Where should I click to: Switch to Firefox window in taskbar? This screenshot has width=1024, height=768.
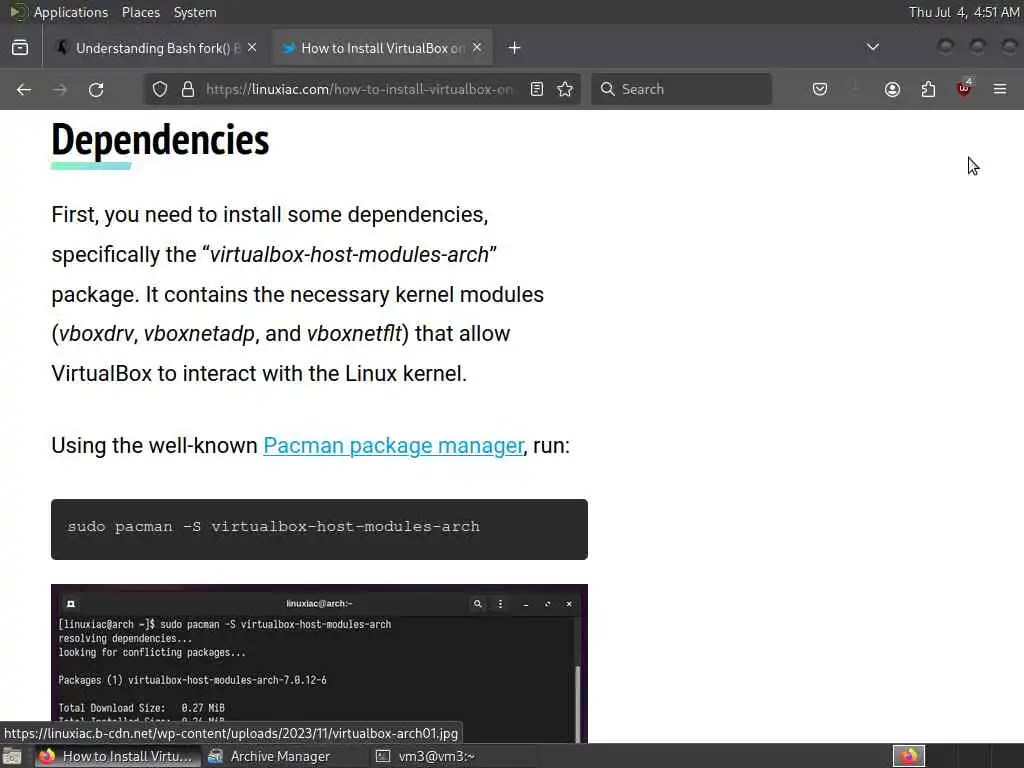point(116,756)
